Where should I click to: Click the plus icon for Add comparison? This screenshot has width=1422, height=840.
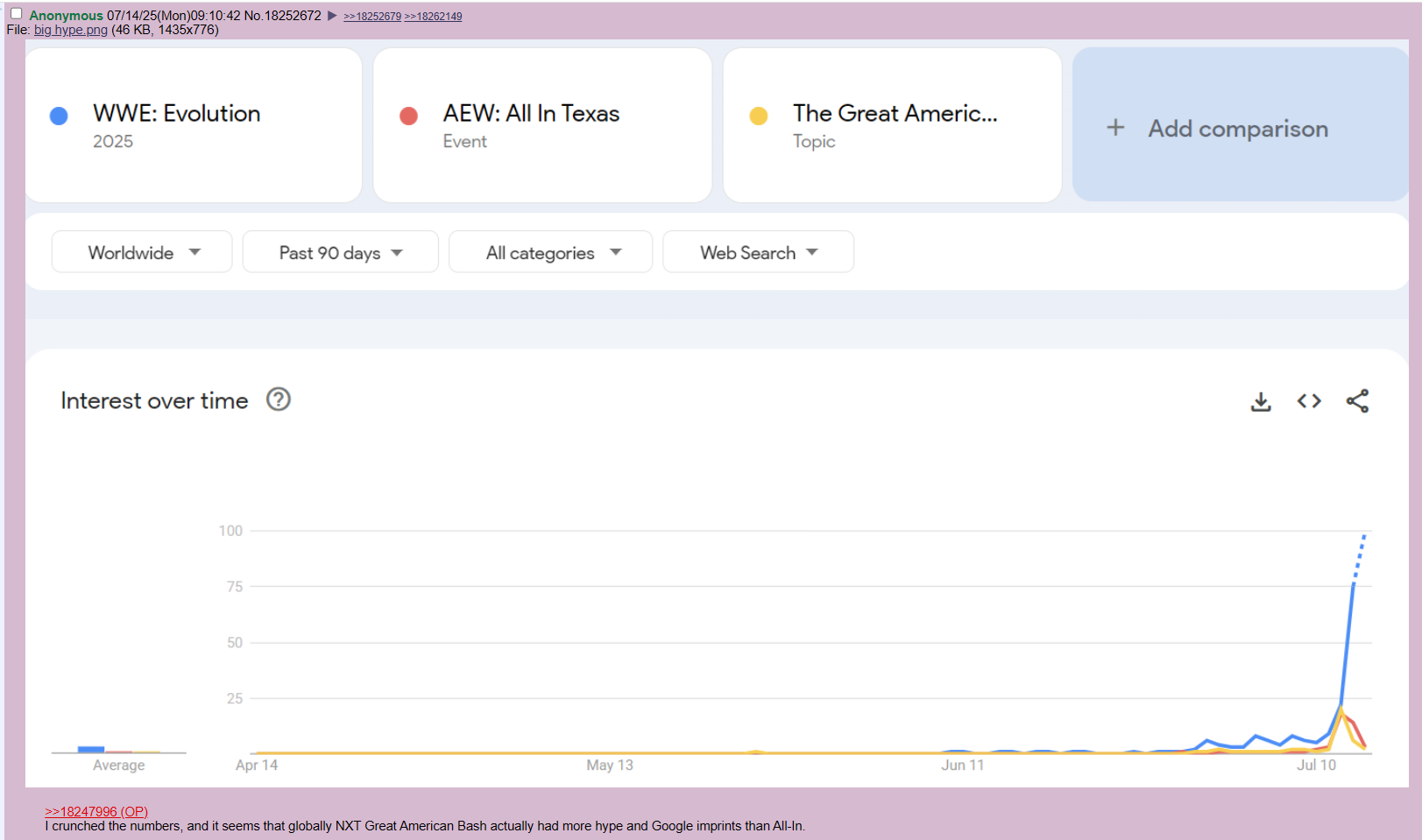point(1115,128)
